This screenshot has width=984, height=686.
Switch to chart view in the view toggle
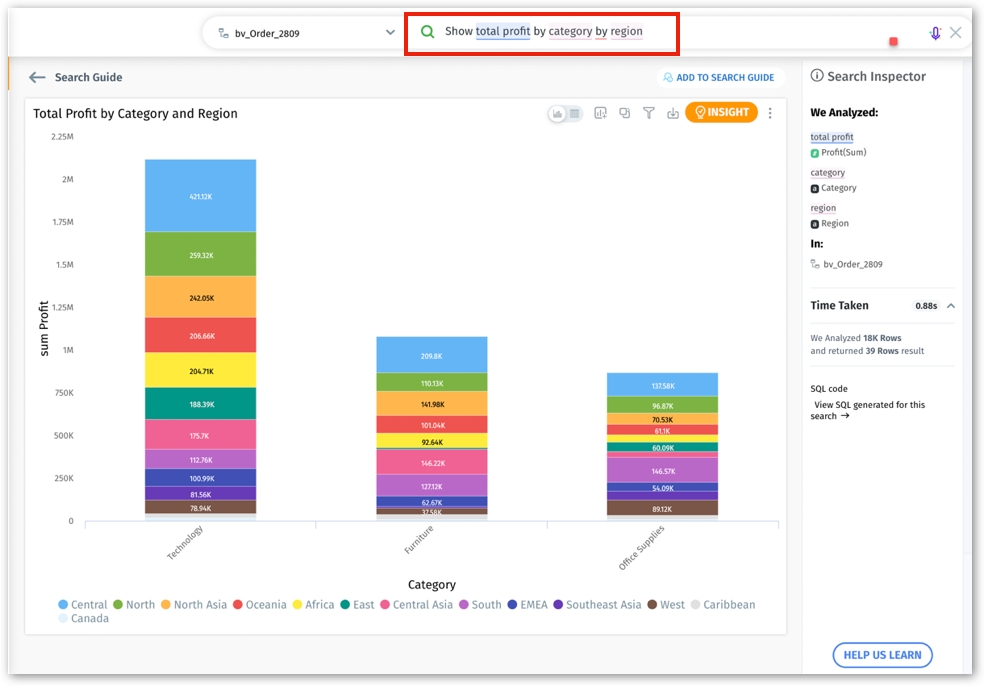click(x=557, y=114)
